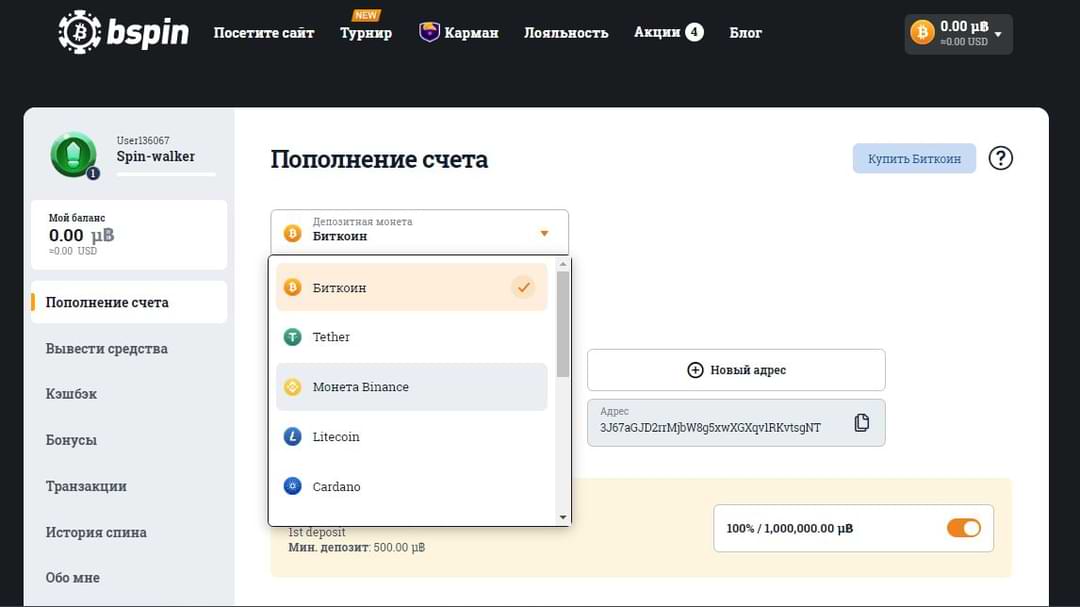Click the Новый адрес button
The width and height of the screenshot is (1080, 607).
tap(736, 370)
